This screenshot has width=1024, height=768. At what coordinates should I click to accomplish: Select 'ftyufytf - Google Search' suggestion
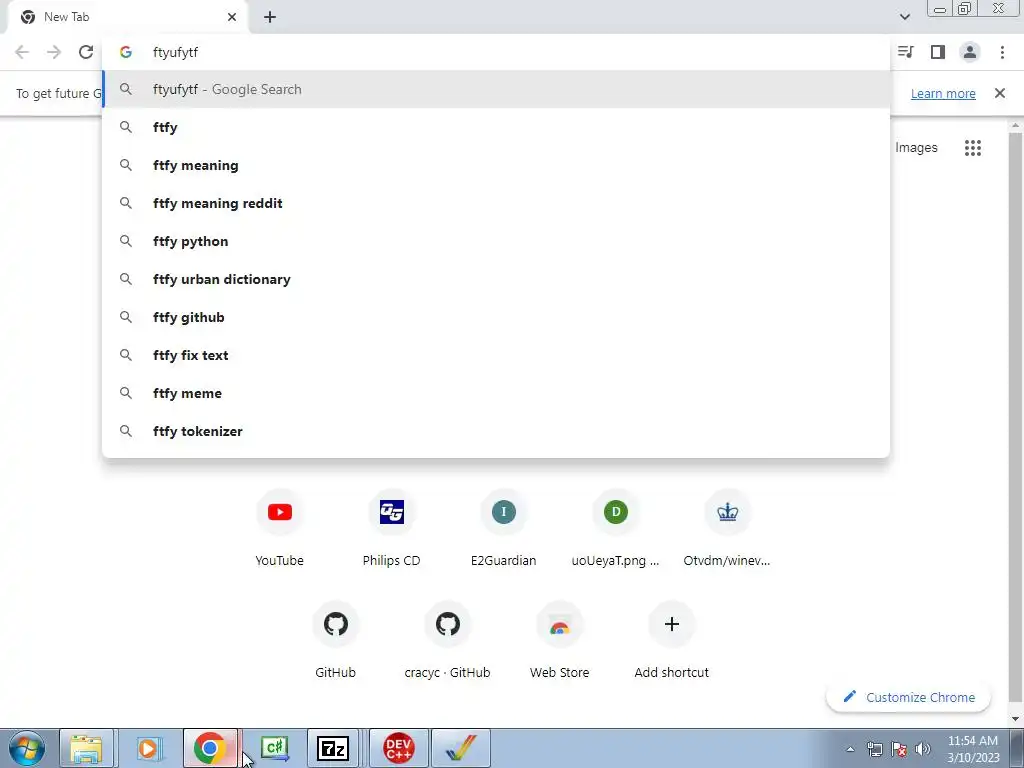click(496, 89)
